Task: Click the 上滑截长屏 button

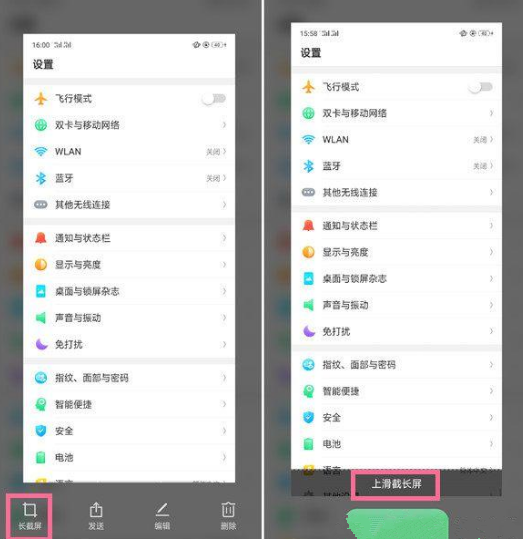Action: tap(396, 484)
